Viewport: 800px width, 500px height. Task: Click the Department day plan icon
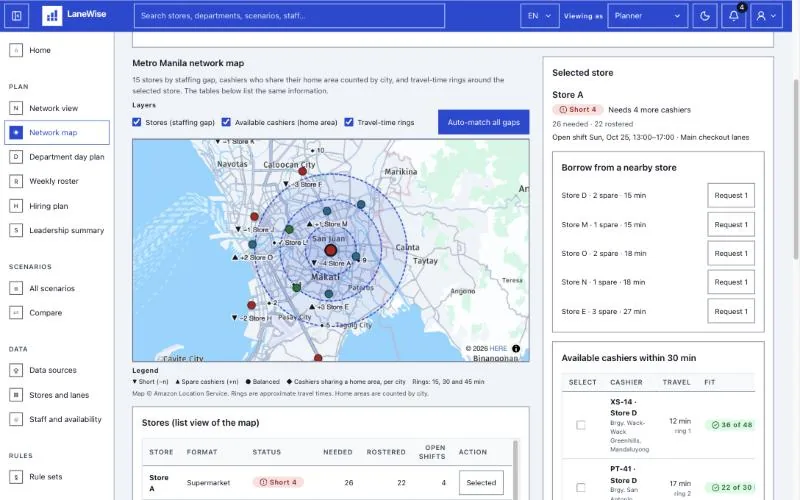pyautogui.click(x=16, y=157)
